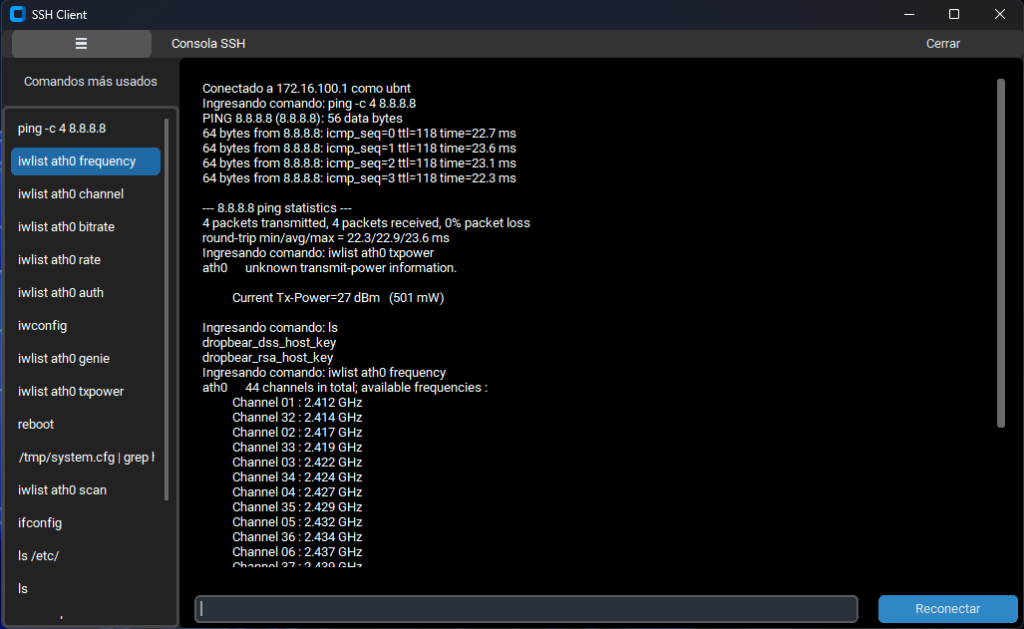1024x629 pixels.
Task: Toggle the hamburger menu button
Action: 81,44
